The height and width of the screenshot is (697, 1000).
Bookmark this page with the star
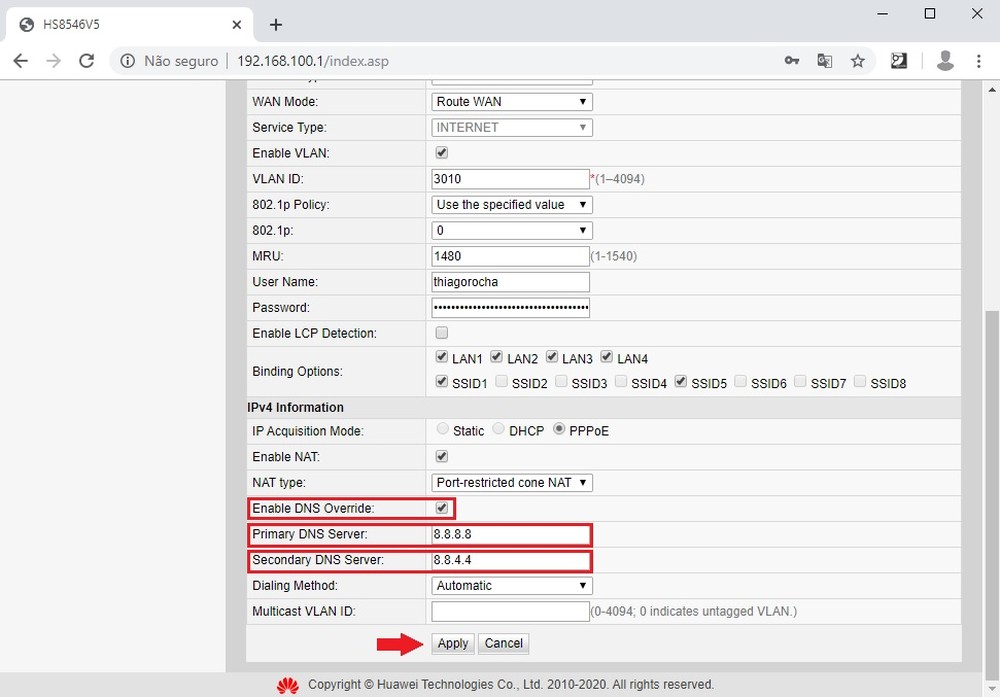pyautogui.click(x=858, y=61)
